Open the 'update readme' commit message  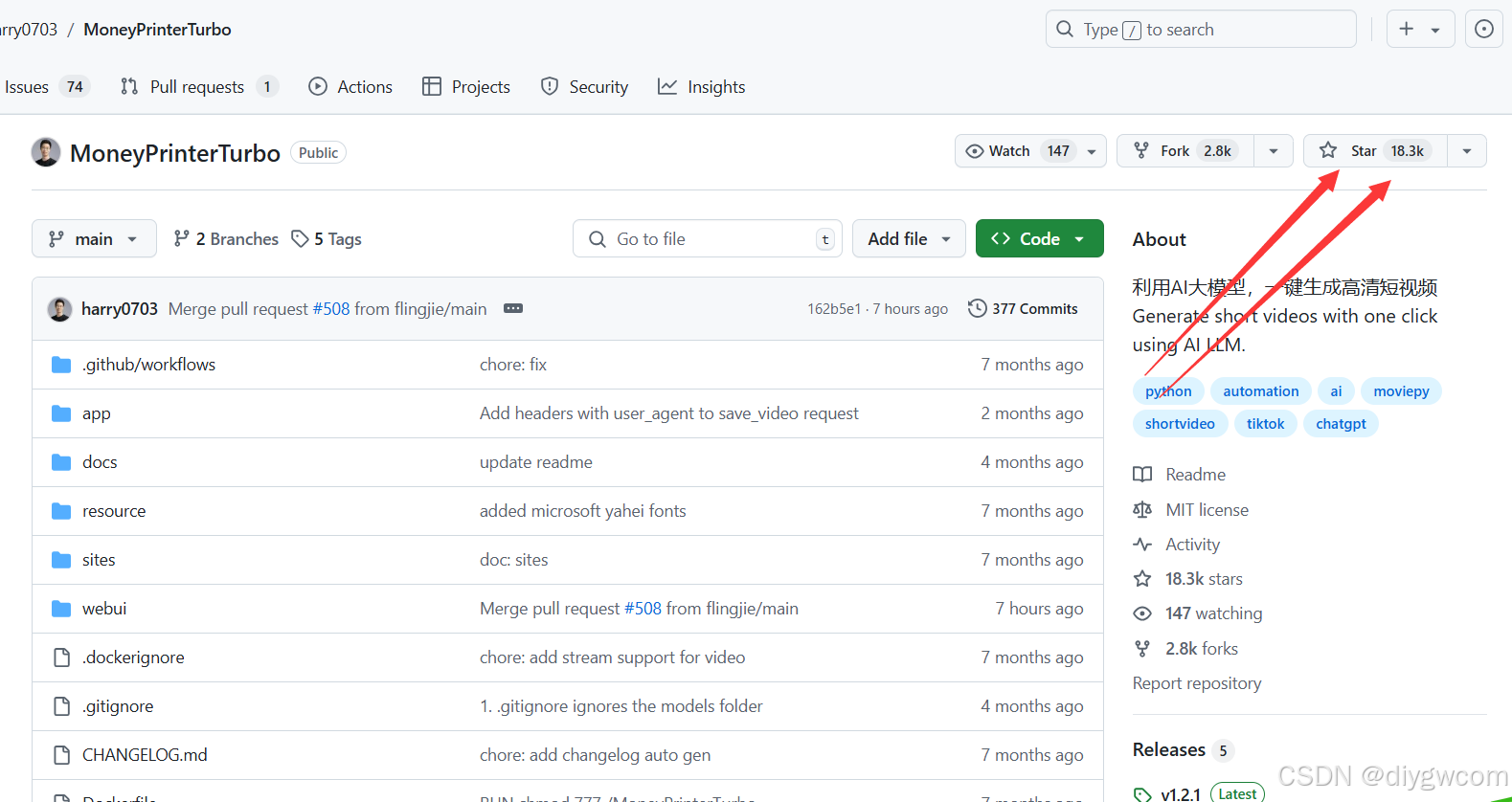point(536,462)
